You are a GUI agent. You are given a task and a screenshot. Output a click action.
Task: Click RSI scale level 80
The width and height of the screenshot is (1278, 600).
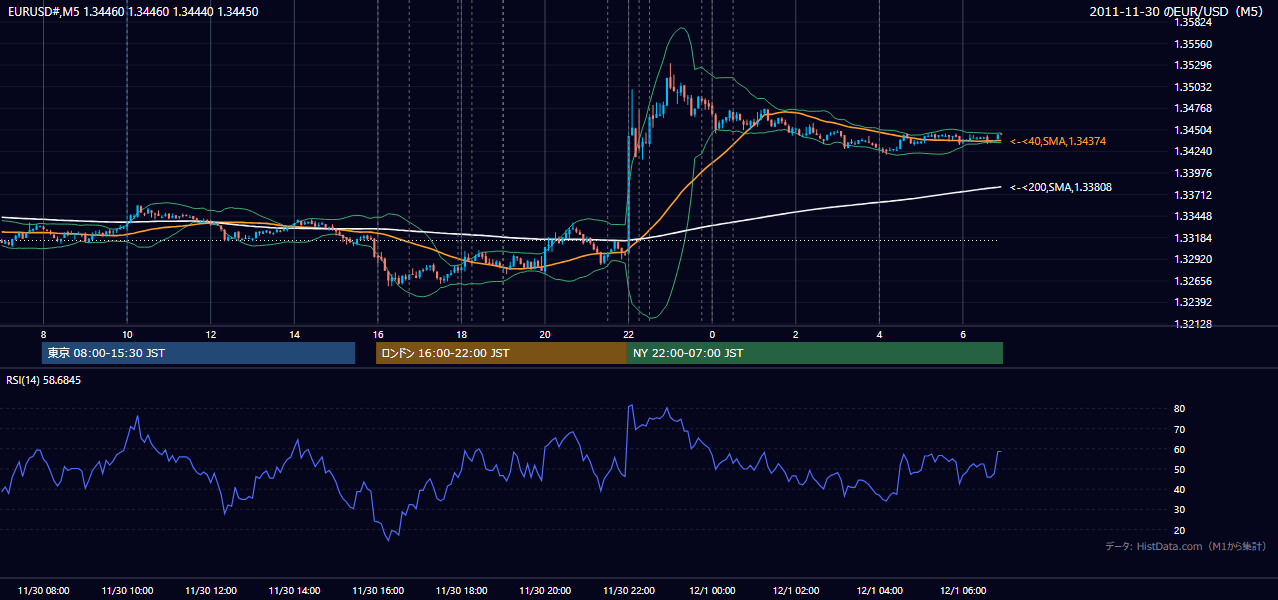1180,409
